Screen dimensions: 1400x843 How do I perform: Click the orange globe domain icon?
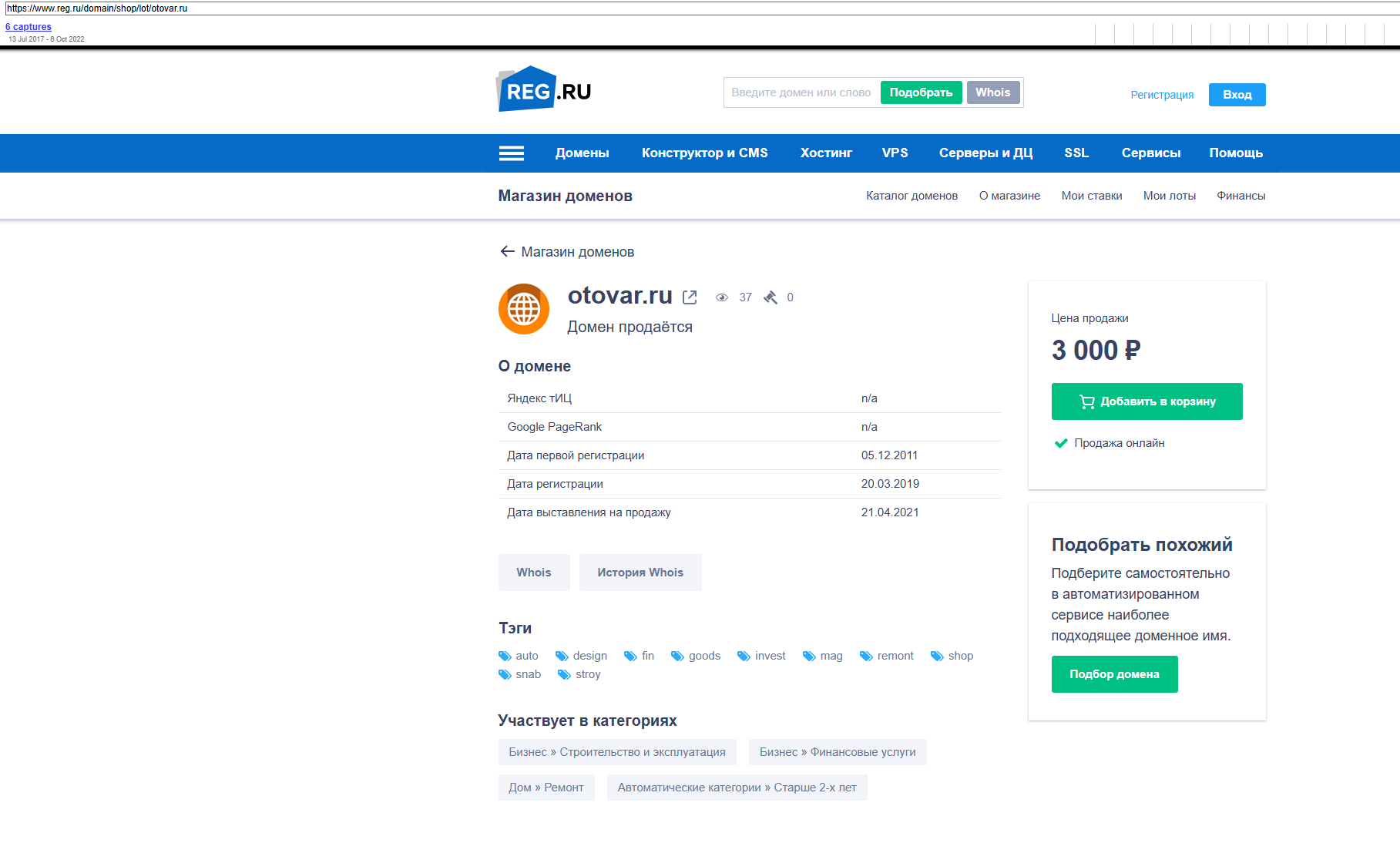524,309
